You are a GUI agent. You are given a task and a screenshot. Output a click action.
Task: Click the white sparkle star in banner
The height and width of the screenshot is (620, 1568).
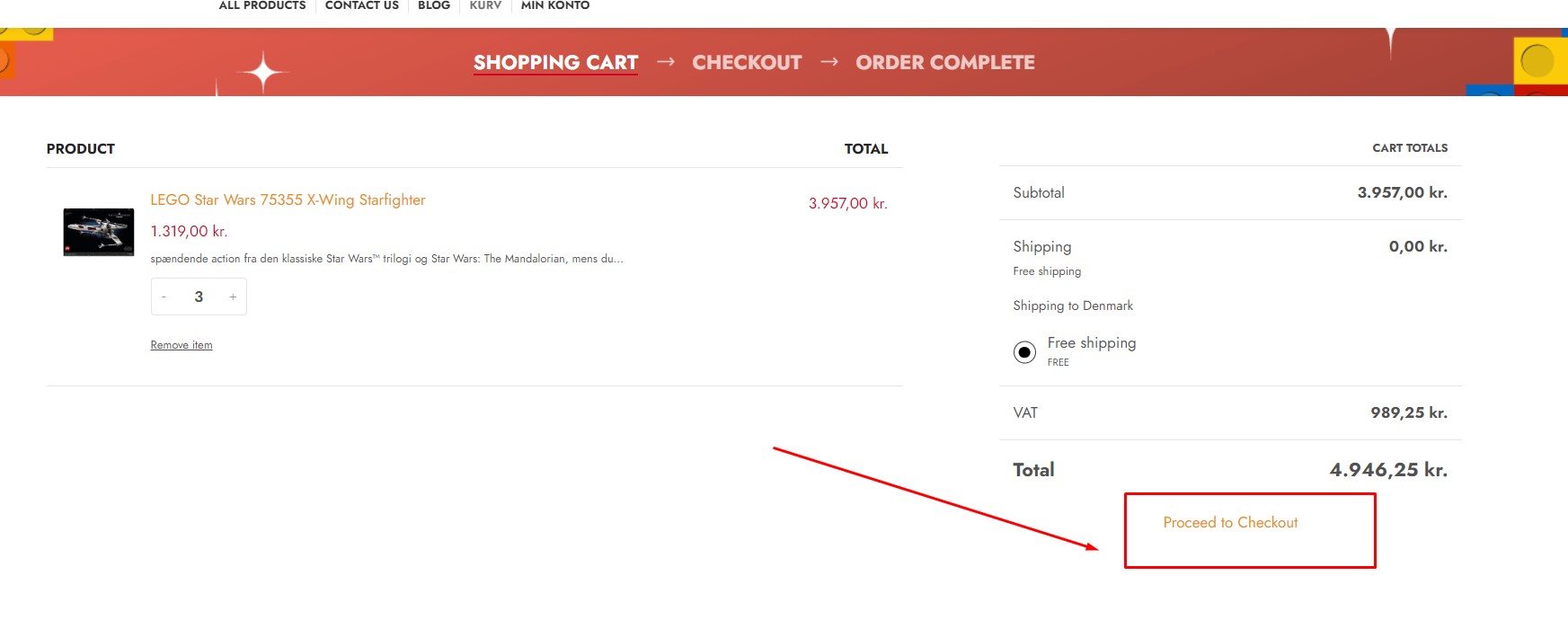point(262,73)
